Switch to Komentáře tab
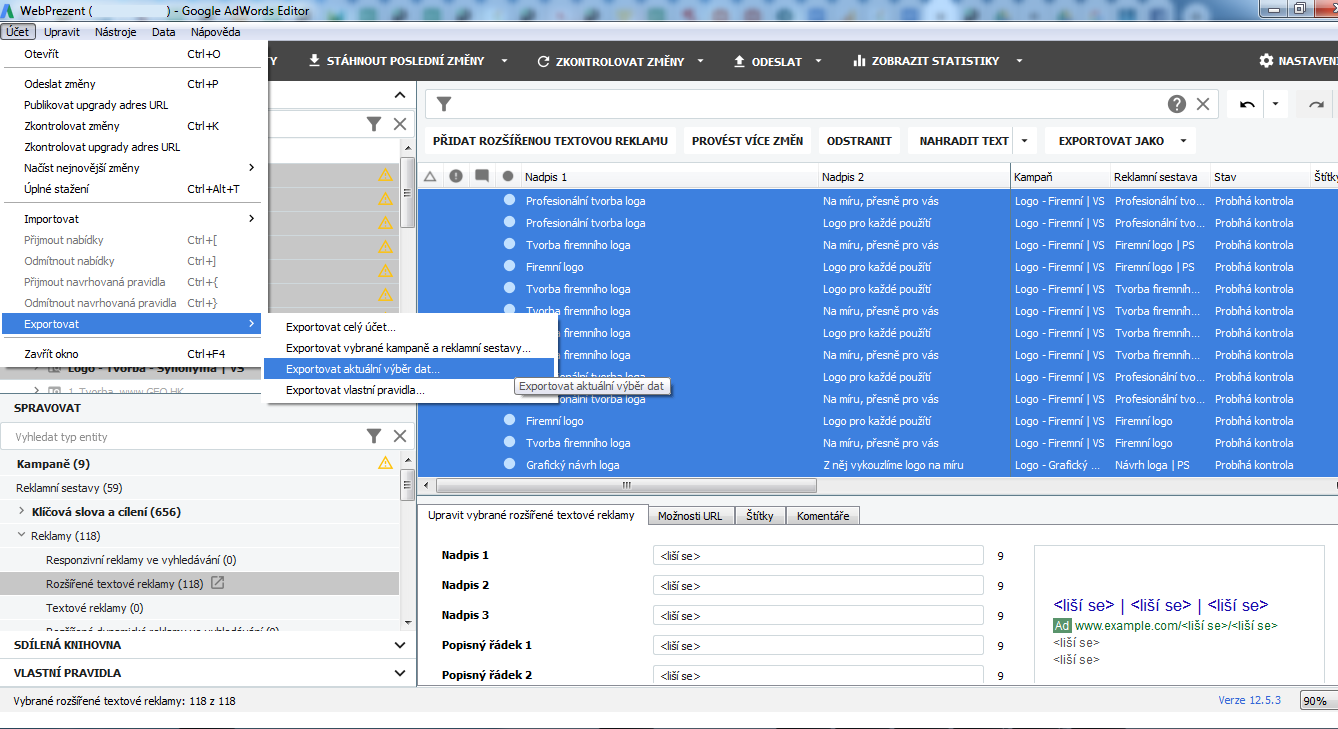The height and width of the screenshot is (729, 1338). (823, 516)
